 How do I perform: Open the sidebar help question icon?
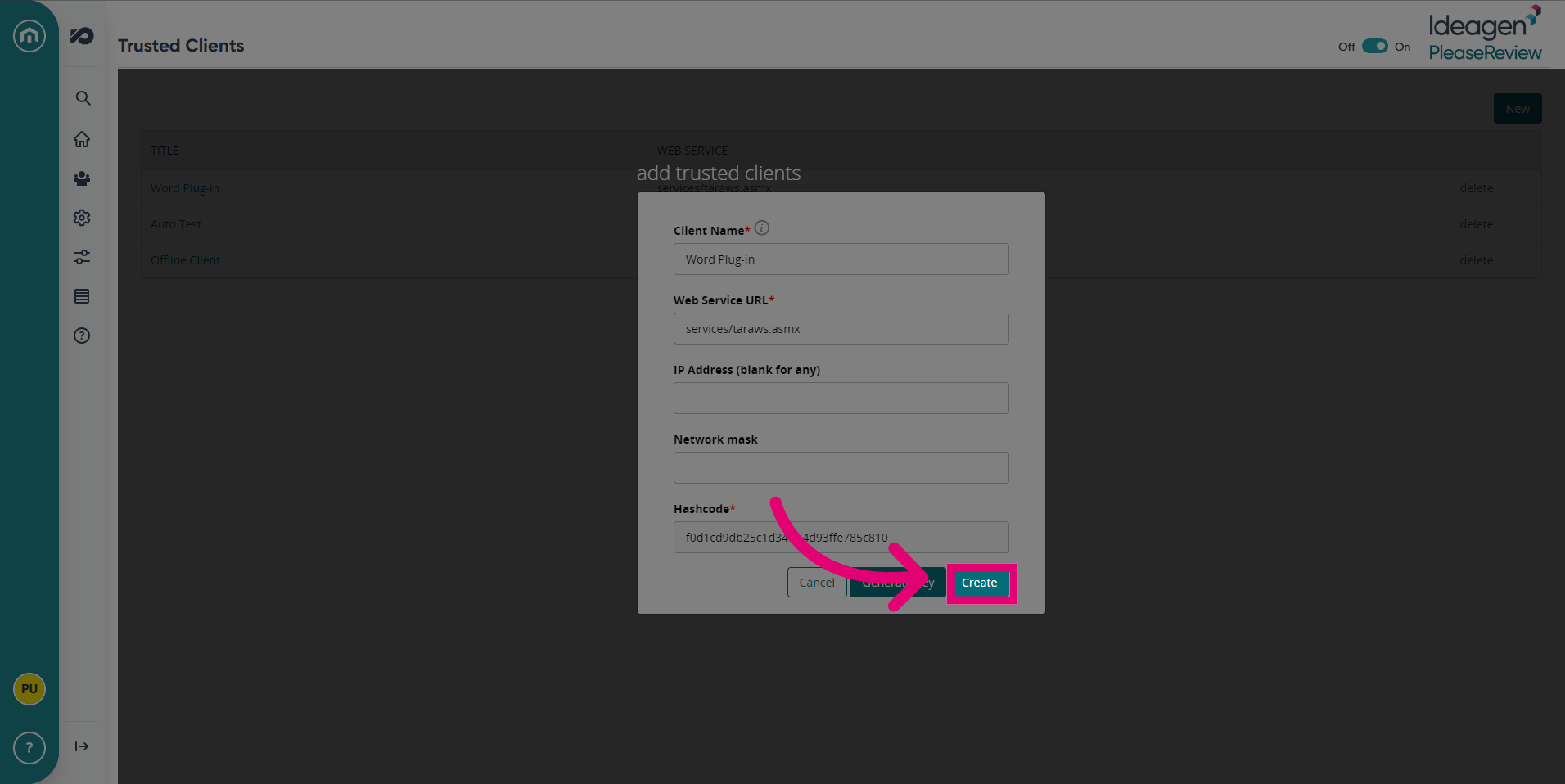pyautogui.click(x=82, y=336)
